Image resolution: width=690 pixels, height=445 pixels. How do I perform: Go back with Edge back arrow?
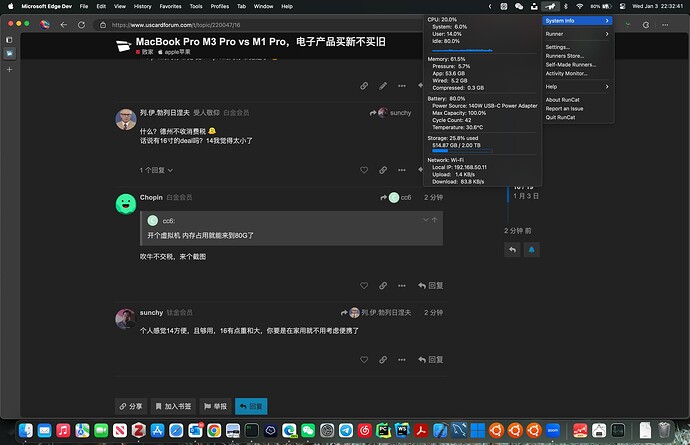[x=64, y=25]
